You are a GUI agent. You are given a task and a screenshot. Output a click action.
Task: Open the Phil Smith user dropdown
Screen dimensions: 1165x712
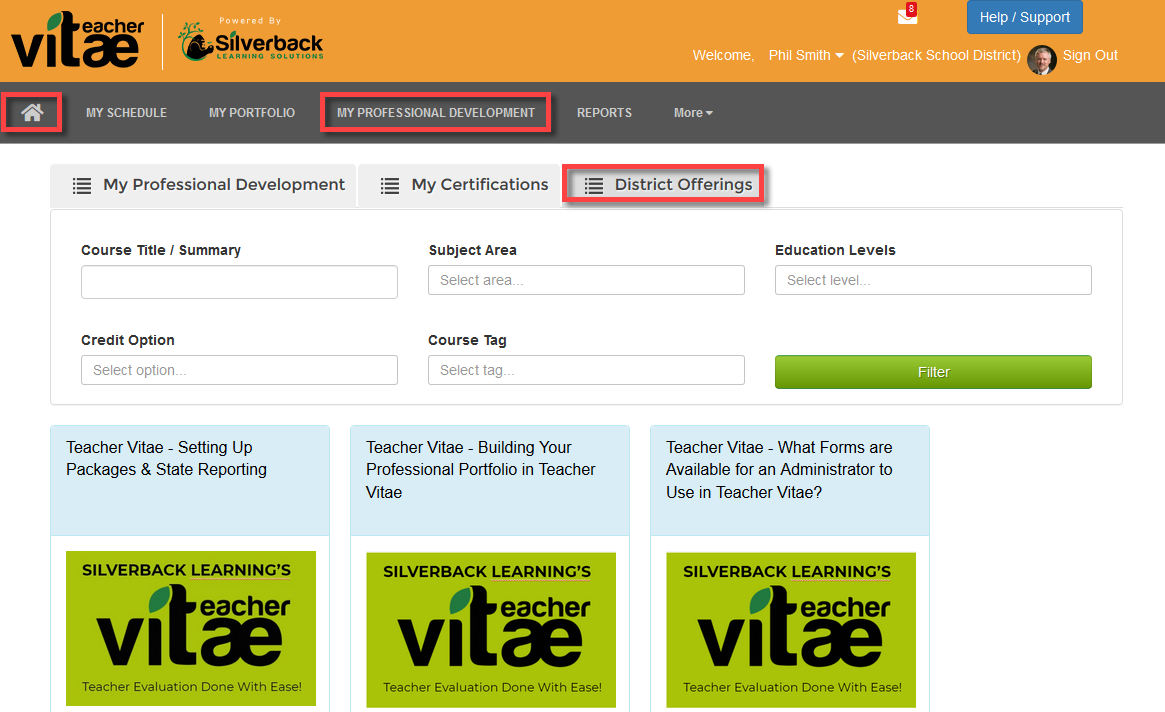click(805, 55)
